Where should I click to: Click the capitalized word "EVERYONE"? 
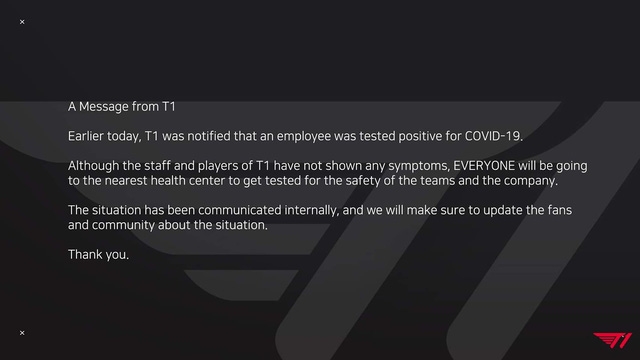pyautogui.click(x=484, y=166)
